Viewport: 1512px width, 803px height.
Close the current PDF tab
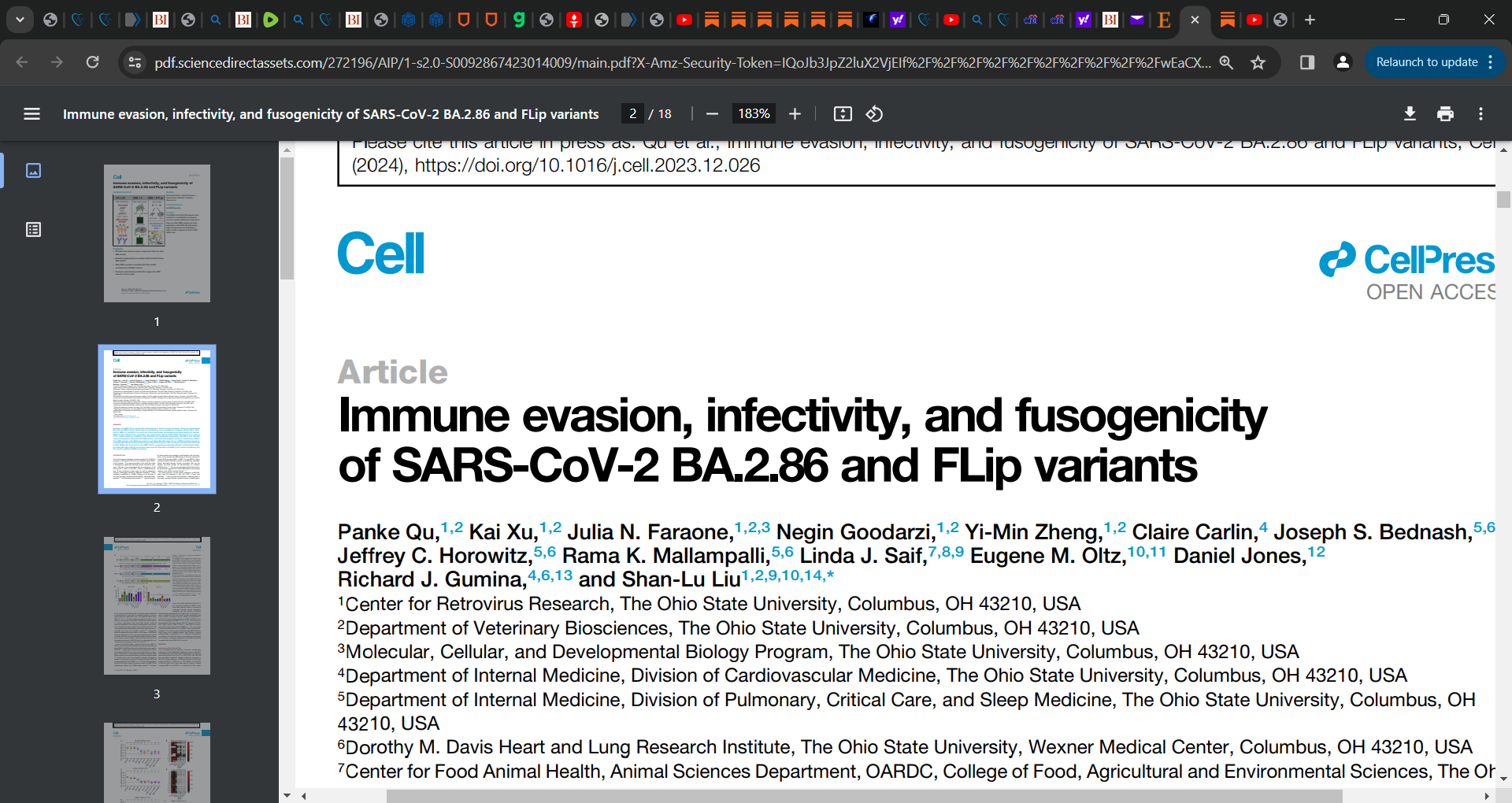coord(1195,20)
